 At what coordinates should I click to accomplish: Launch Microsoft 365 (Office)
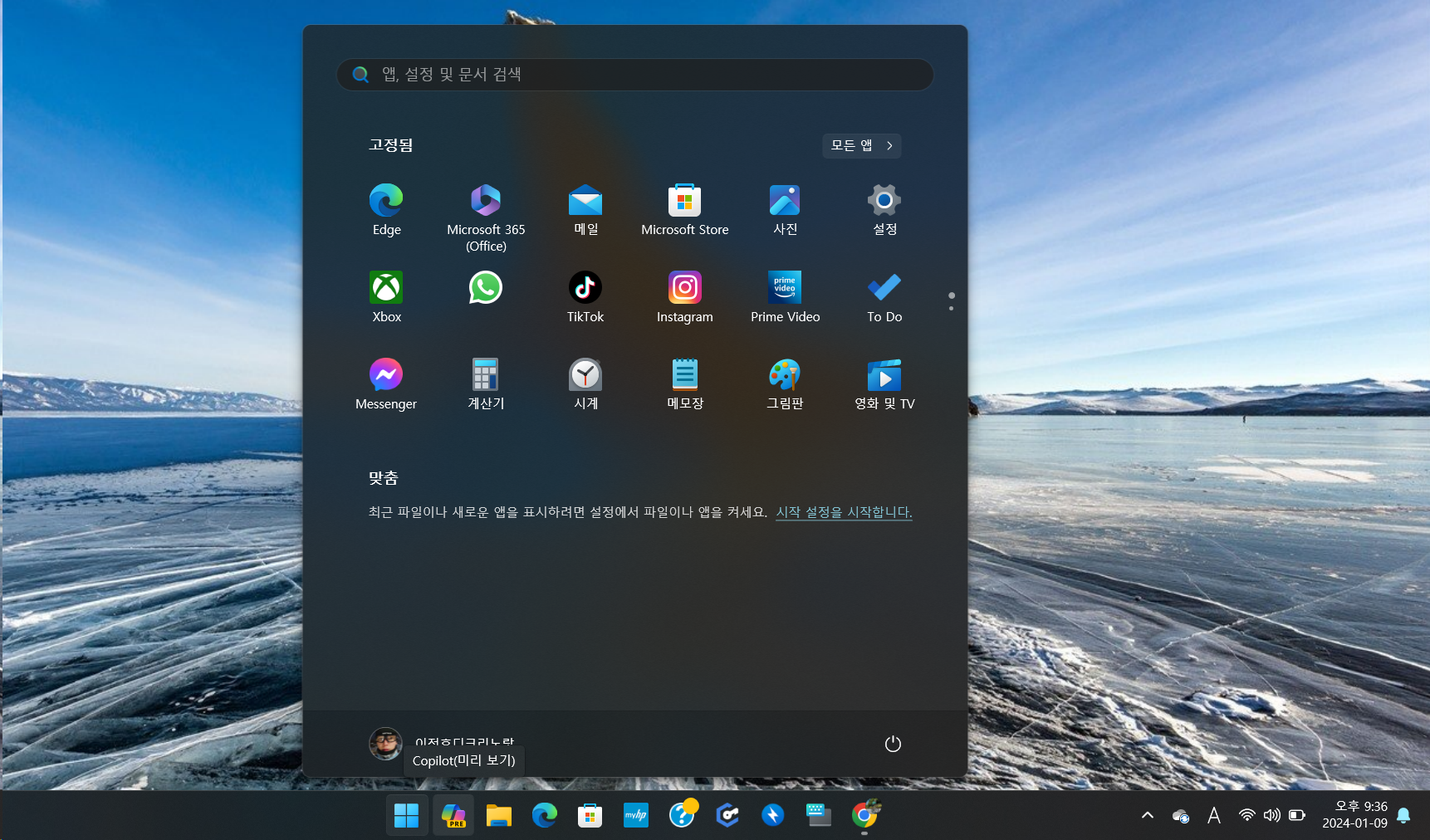click(486, 218)
